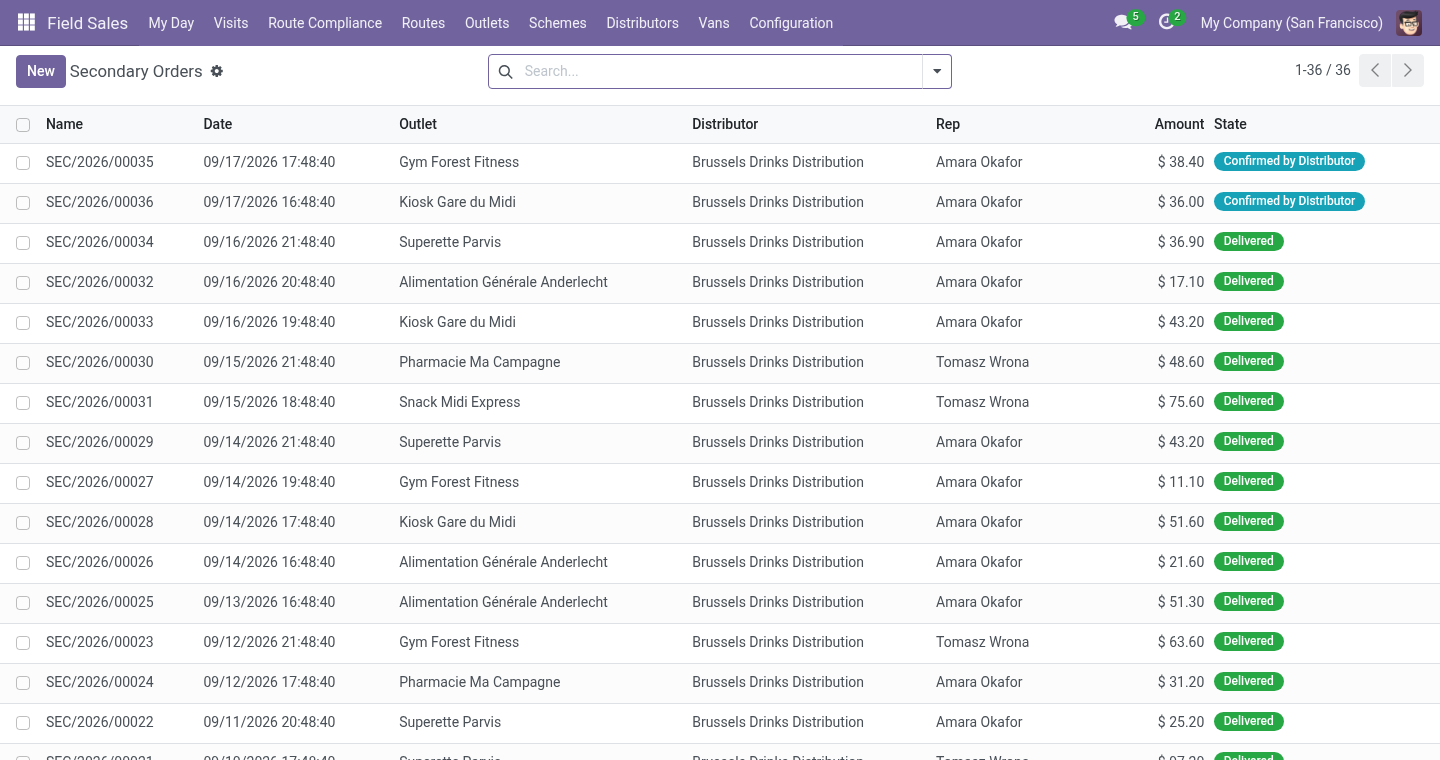1440x760 pixels.
Task: Click Confirmed by Distributor badge for SEC/2026/00035
Action: point(1289,161)
